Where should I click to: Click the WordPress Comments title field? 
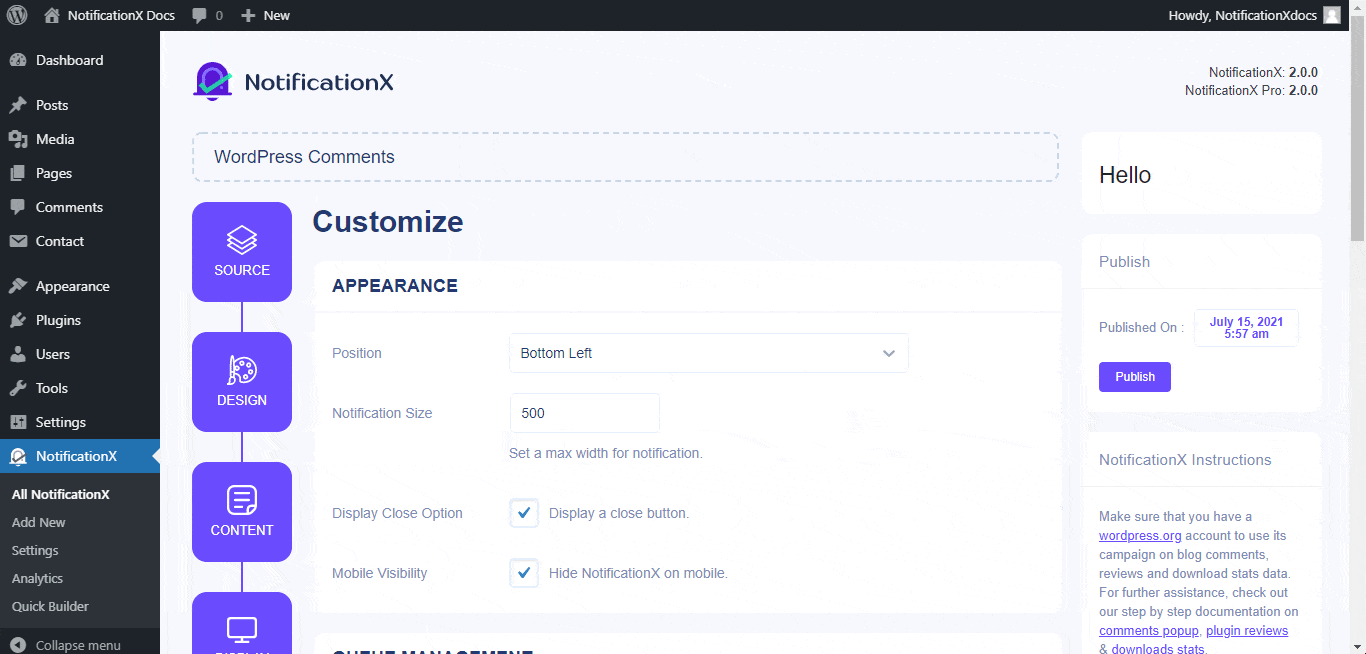click(625, 157)
